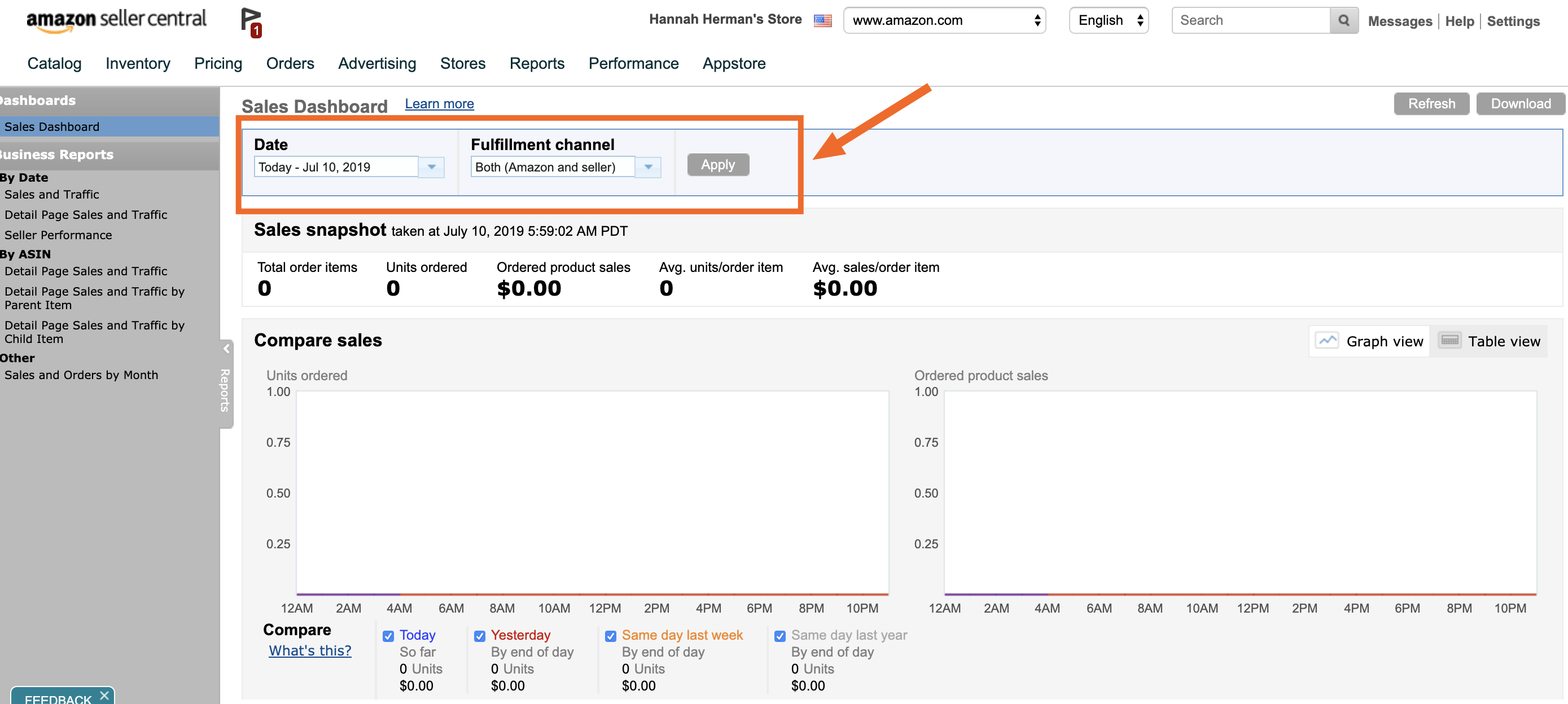Open Detail Page Sales by Parent Item
The width and height of the screenshot is (1568, 704).
(x=94, y=298)
